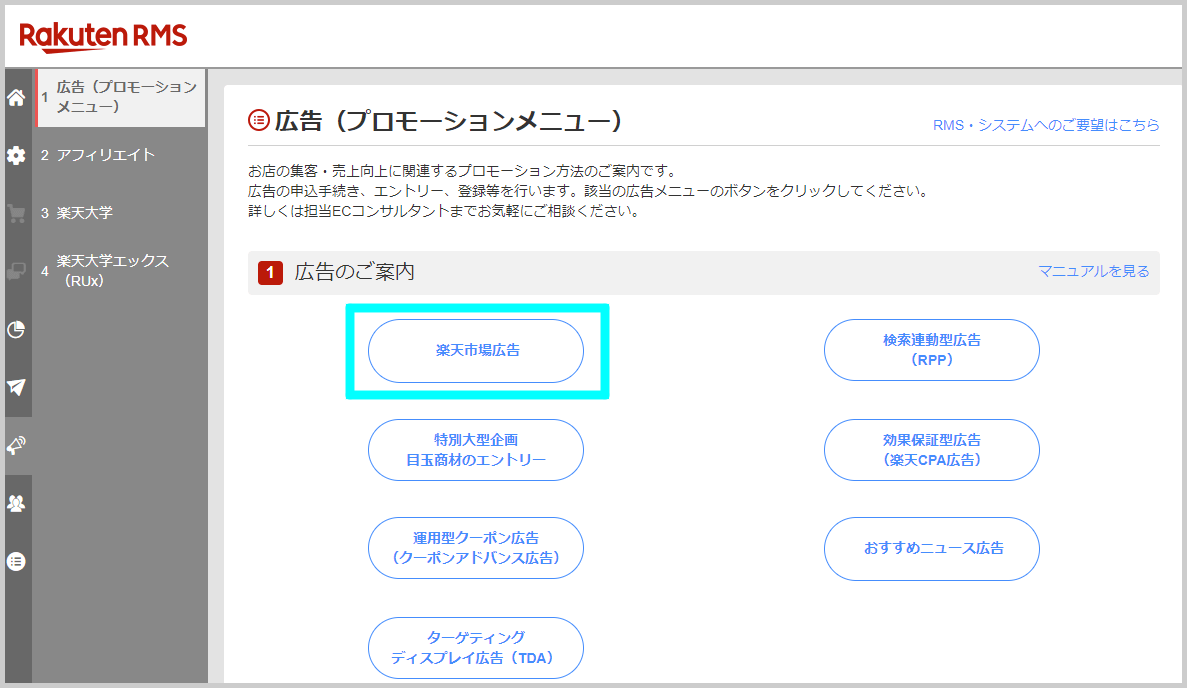Click the shopping cart sidebar icon
The image size is (1187, 688).
[x=16, y=213]
